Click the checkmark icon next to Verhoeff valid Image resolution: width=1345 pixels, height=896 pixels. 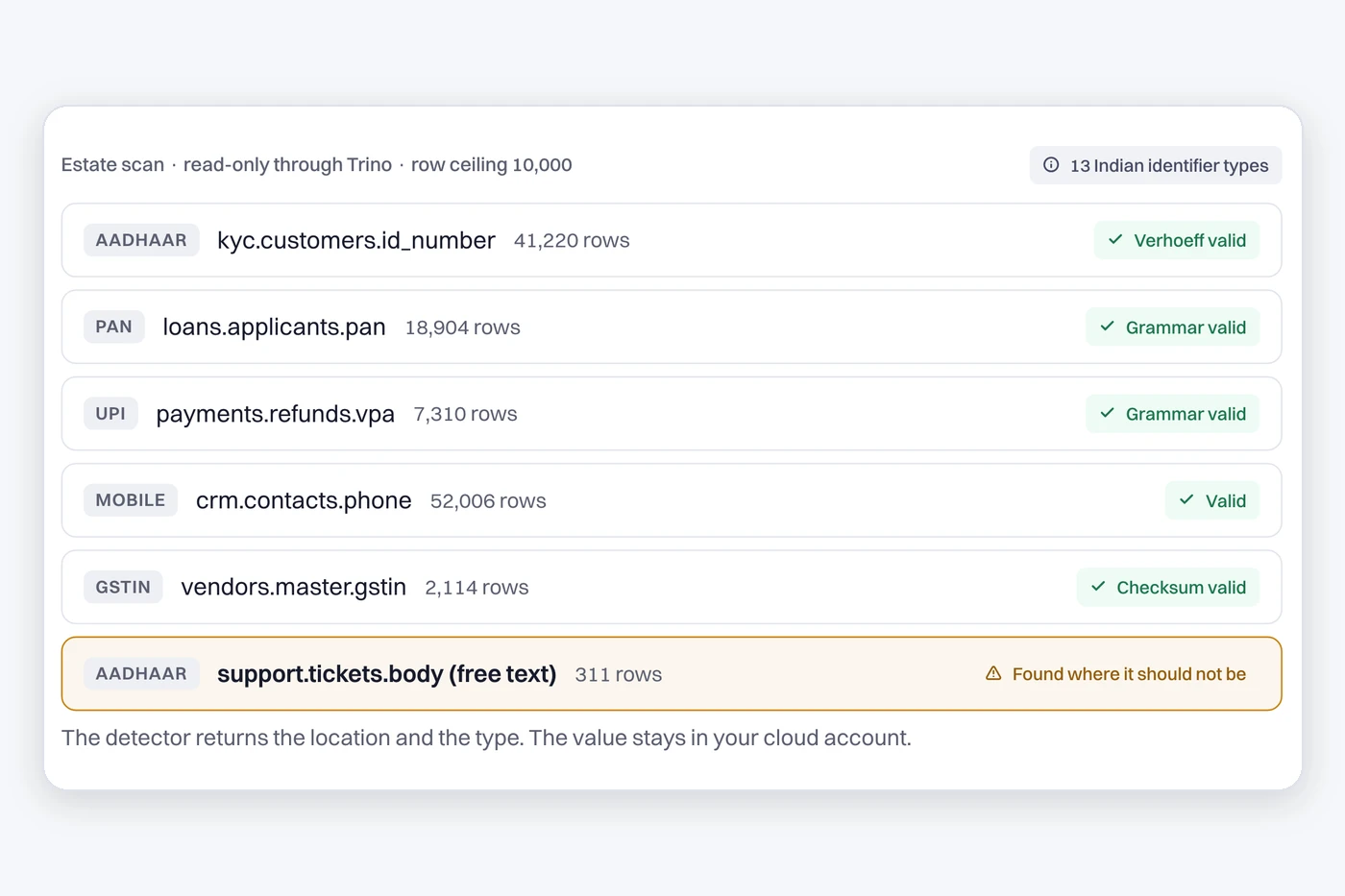1115,240
